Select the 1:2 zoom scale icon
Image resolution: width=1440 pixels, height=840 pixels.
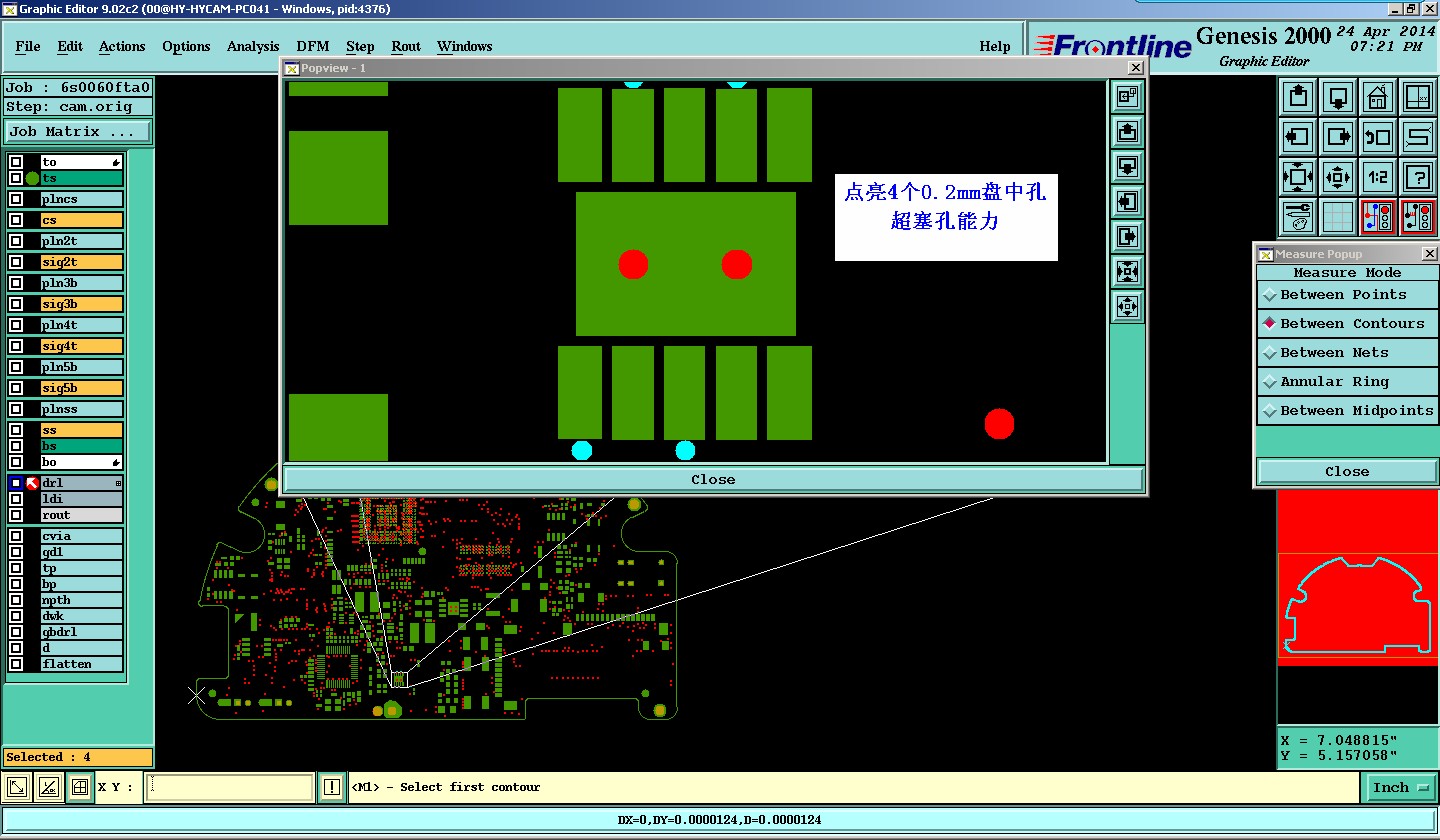[1378, 177]
